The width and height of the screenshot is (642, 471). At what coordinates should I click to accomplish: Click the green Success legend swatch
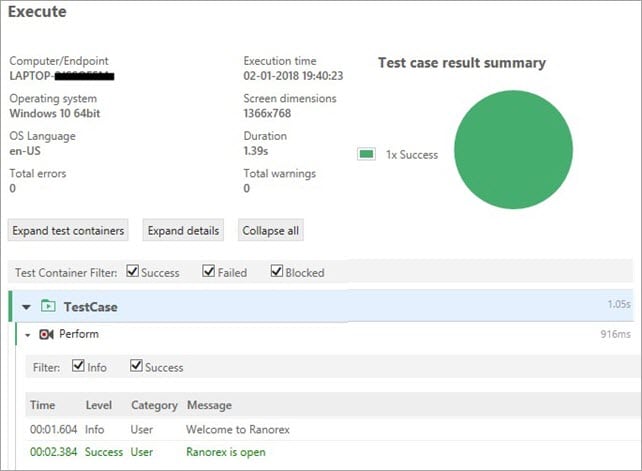tap(367, 154)
